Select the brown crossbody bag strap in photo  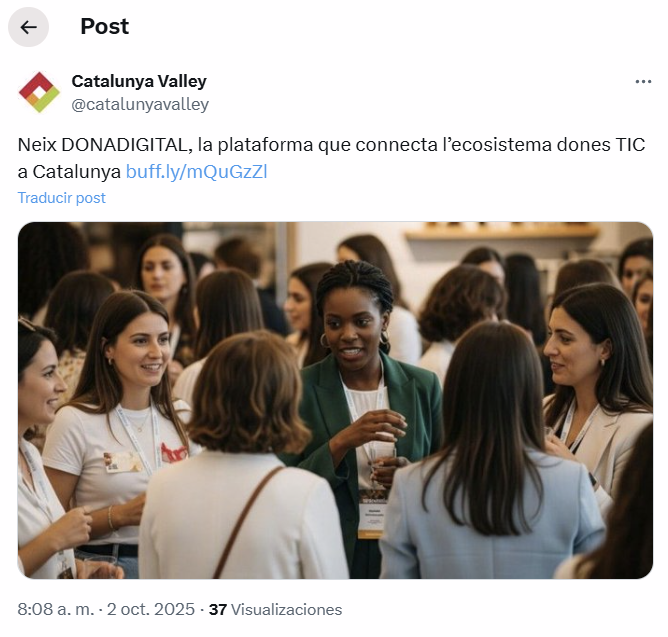248,522
